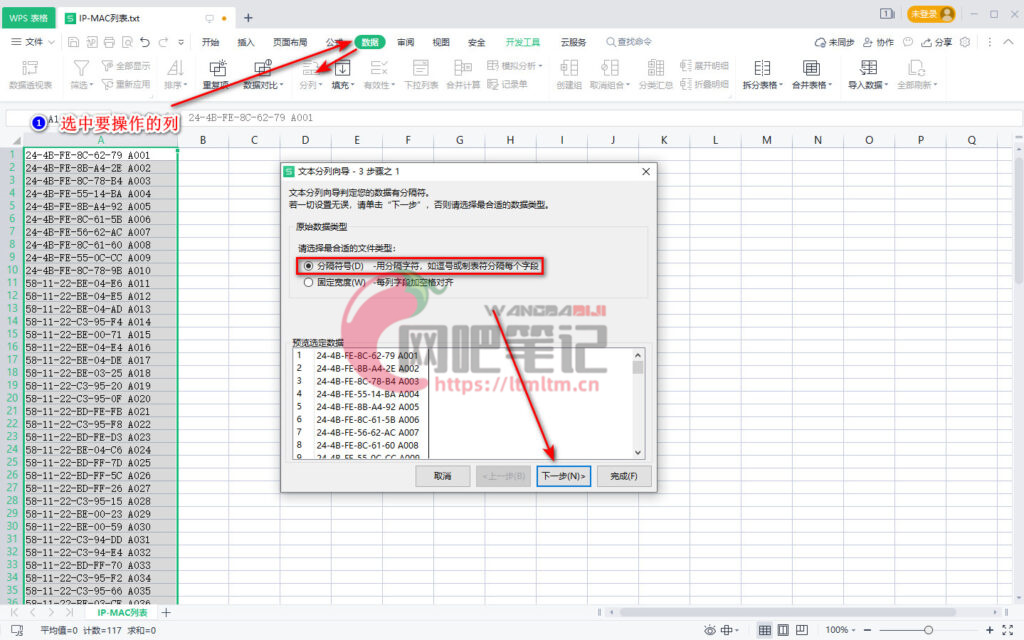This screenshot has width=1024, height=640.
Task: Click 完成(F) in the text wizard
Action: point(624,476)
